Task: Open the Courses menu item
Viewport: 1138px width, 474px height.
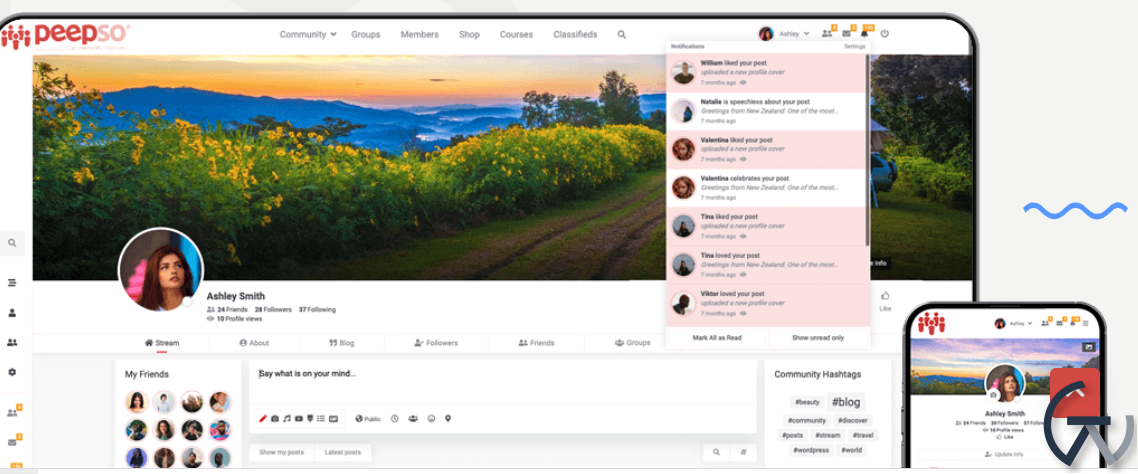Action: tap(516, 34)
